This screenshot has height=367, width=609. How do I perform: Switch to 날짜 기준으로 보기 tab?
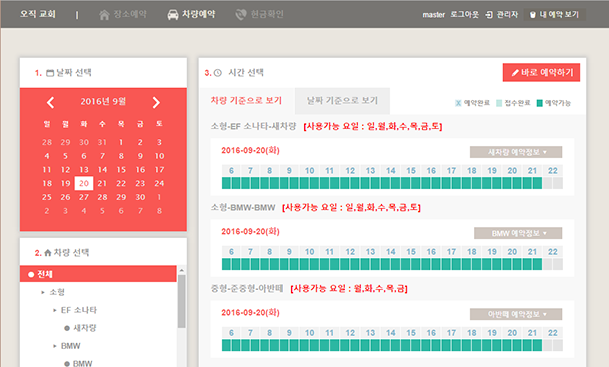coord(342,101)
